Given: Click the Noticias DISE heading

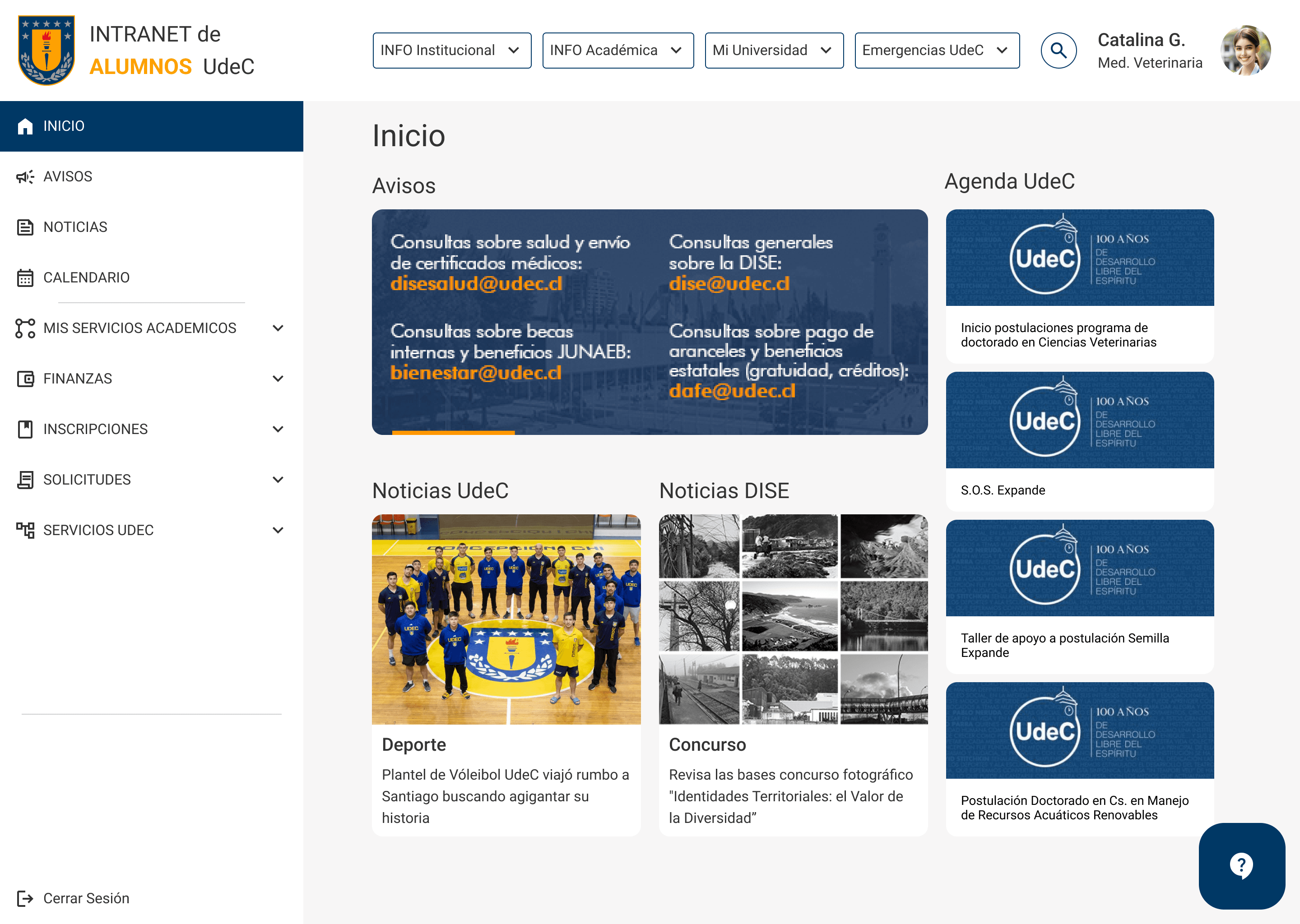Looking at the screenshot, I should point(724,491).
